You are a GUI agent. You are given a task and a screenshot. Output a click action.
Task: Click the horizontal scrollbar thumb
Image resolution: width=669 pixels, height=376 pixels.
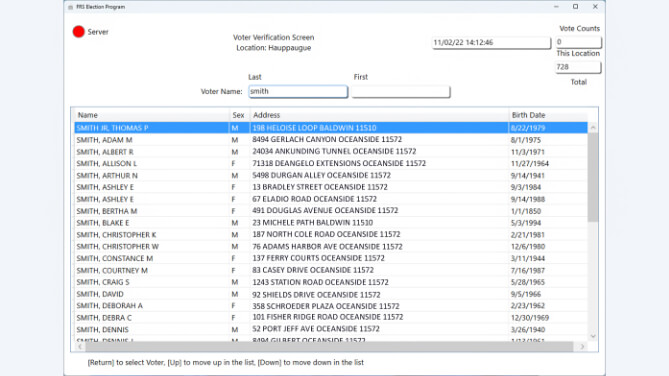[329, 347]
